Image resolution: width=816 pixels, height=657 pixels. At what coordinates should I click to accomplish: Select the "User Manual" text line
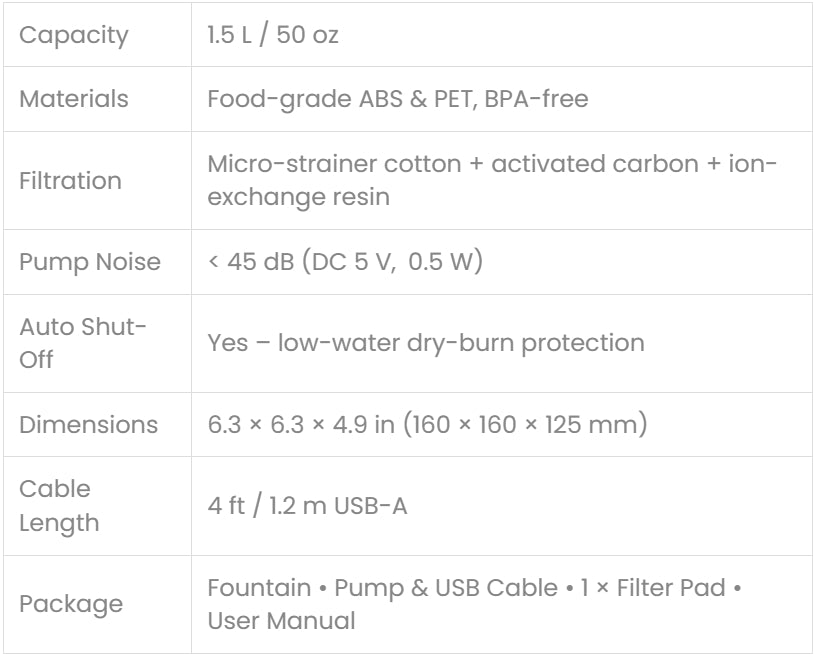pos(281,621)
